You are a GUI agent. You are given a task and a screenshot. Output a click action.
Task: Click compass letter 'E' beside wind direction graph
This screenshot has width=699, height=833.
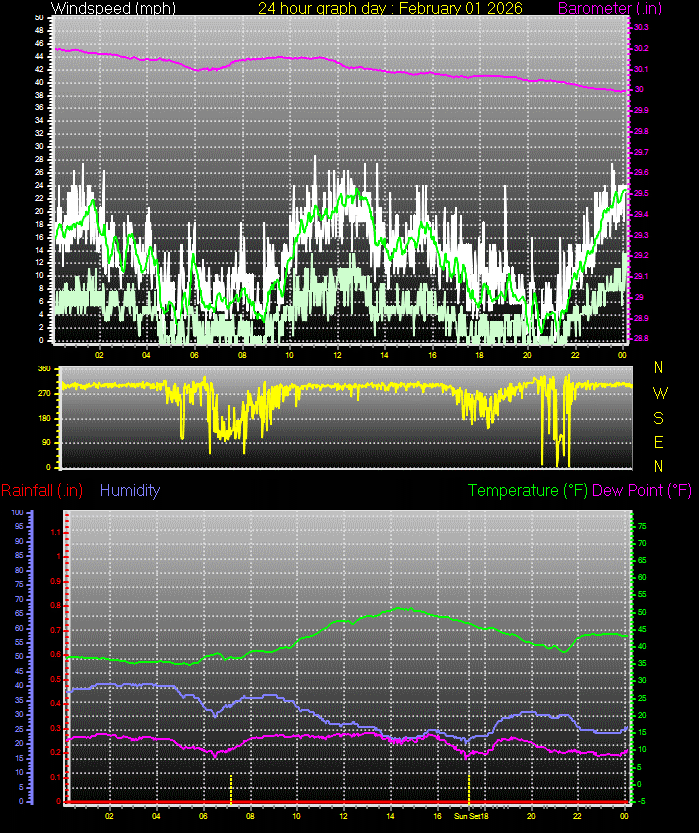coord(659,442)
